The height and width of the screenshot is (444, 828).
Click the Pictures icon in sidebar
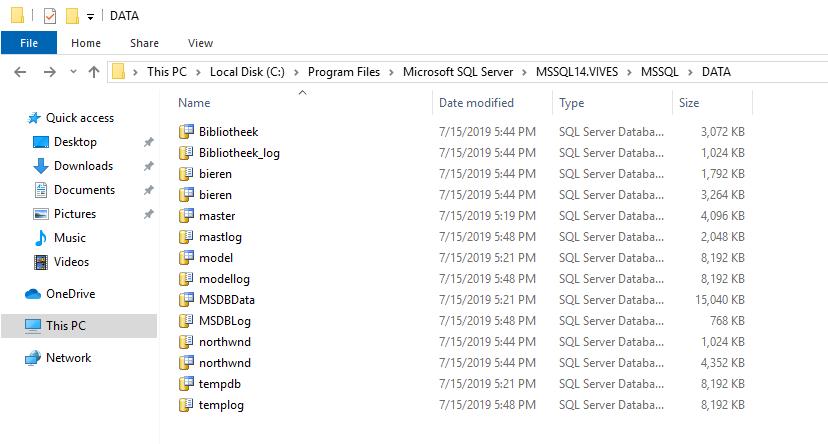(41, 214)
